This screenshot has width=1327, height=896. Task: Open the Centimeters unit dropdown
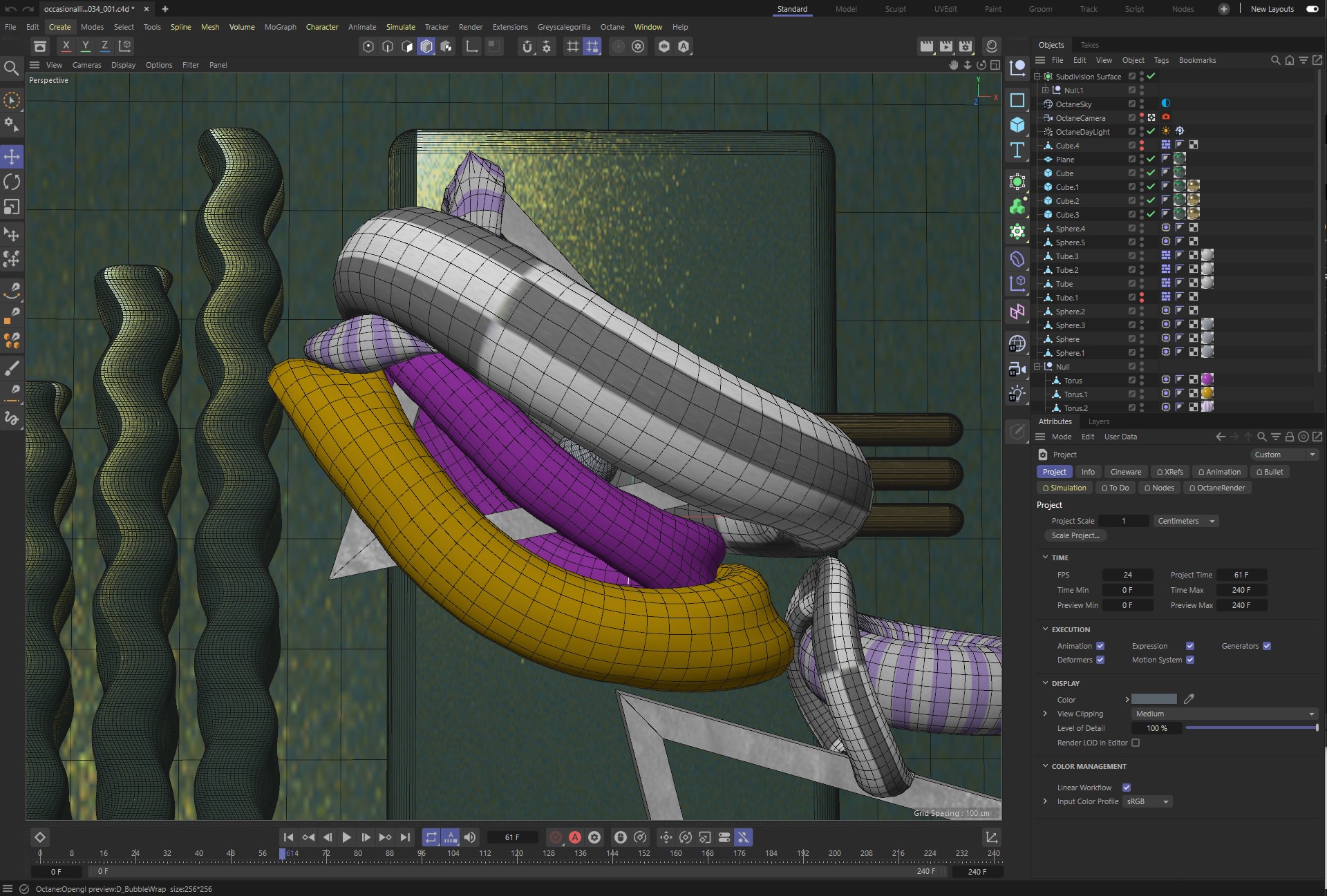1185,521
